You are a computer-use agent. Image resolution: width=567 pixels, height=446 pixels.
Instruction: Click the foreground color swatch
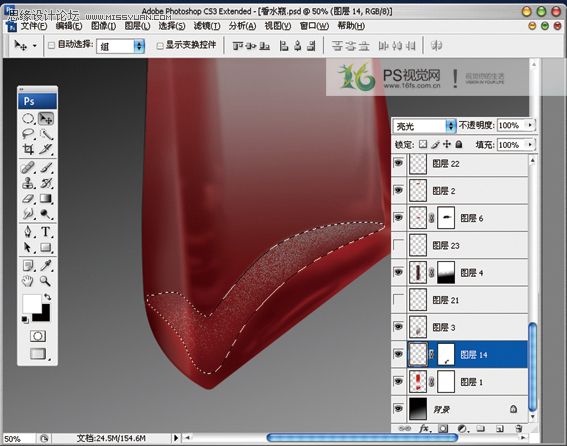(x=31, y=303)
